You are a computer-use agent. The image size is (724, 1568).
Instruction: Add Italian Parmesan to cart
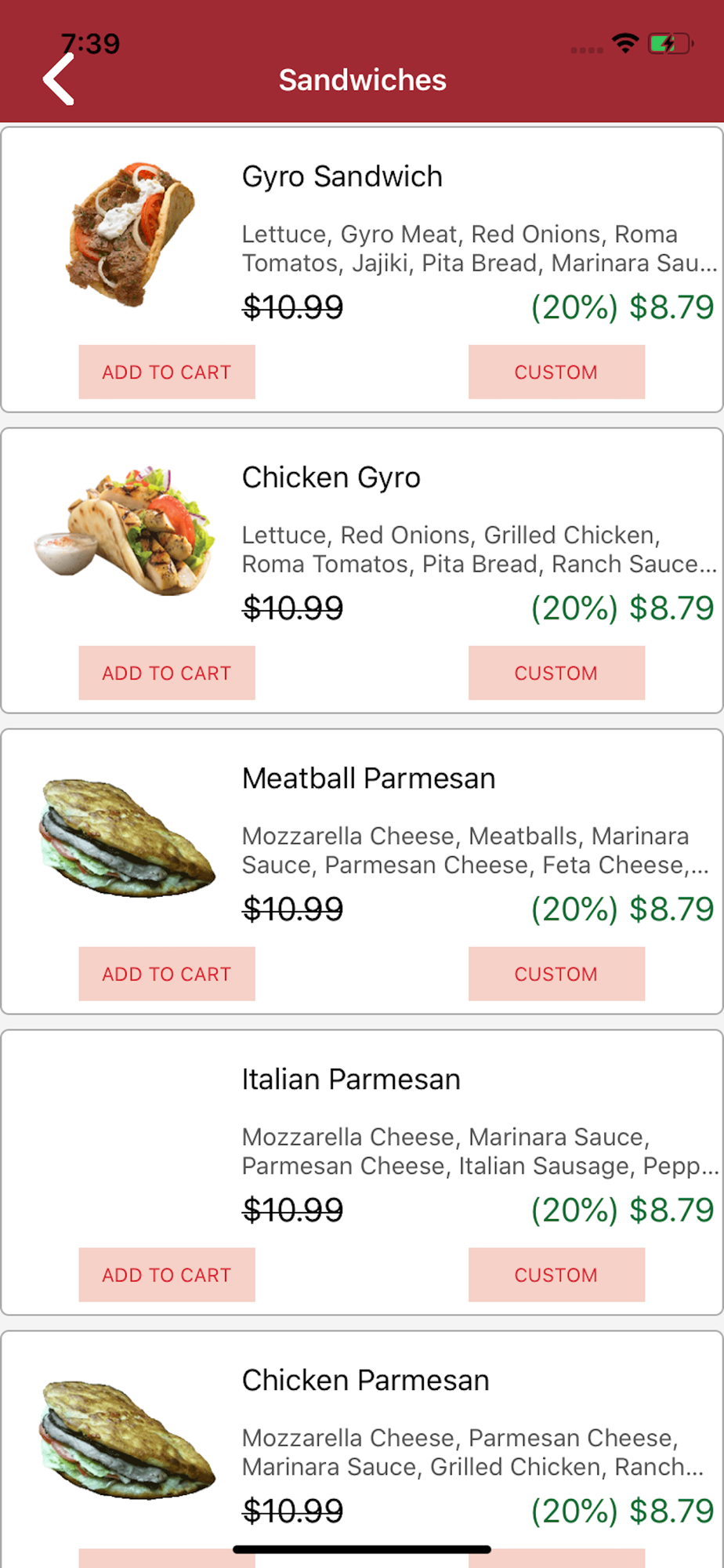tap(167, 1275)
